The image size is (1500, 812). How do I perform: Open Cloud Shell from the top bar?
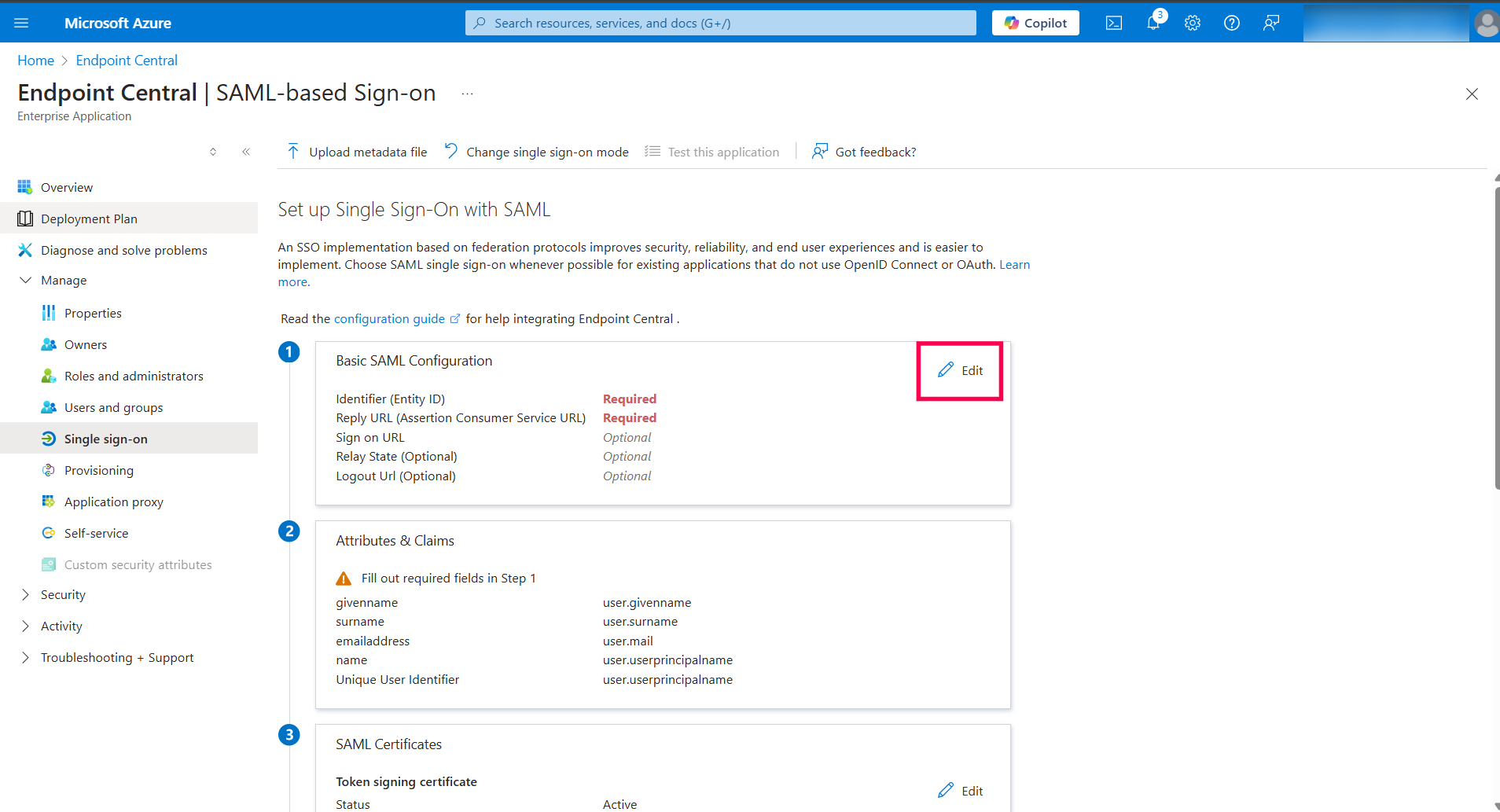(x=1114, y=23)
